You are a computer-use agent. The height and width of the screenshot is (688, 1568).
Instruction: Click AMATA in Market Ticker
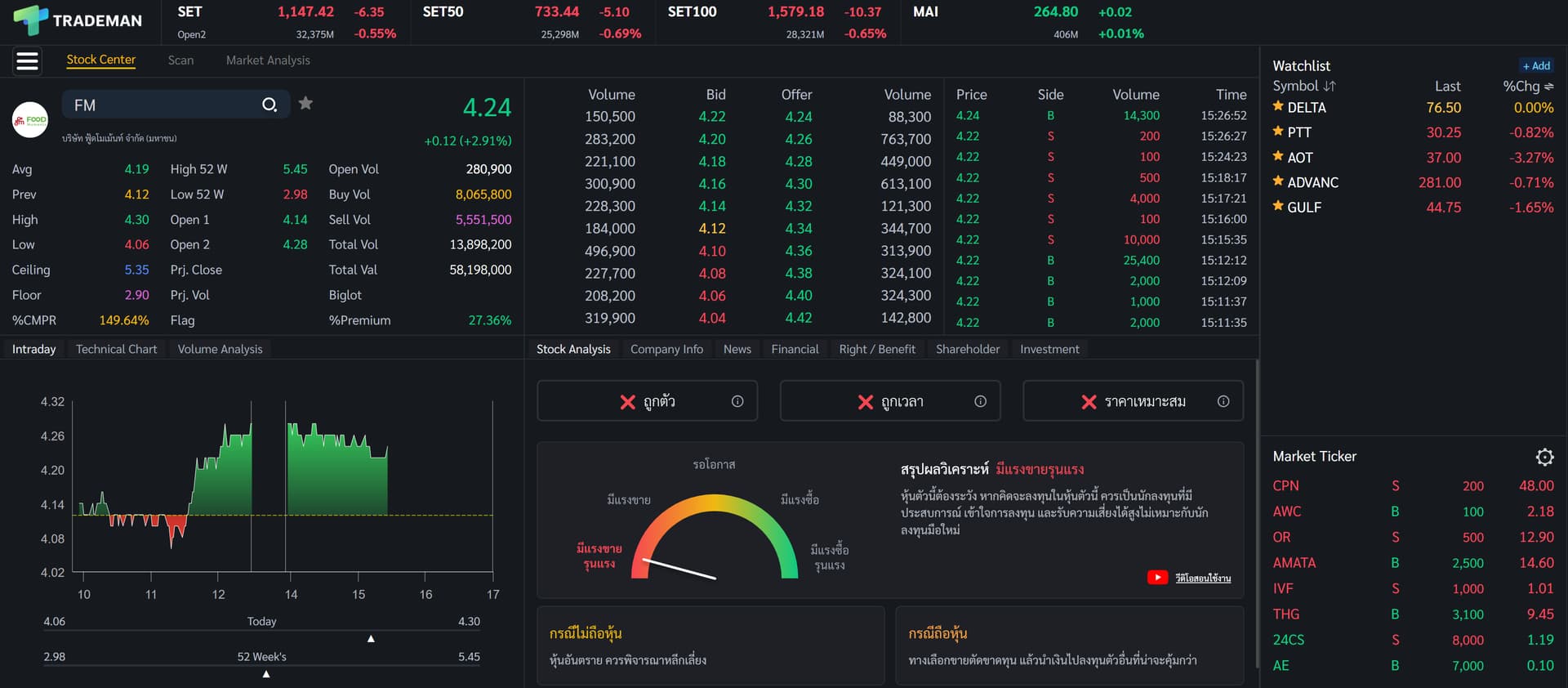(x=1294, y=563)
